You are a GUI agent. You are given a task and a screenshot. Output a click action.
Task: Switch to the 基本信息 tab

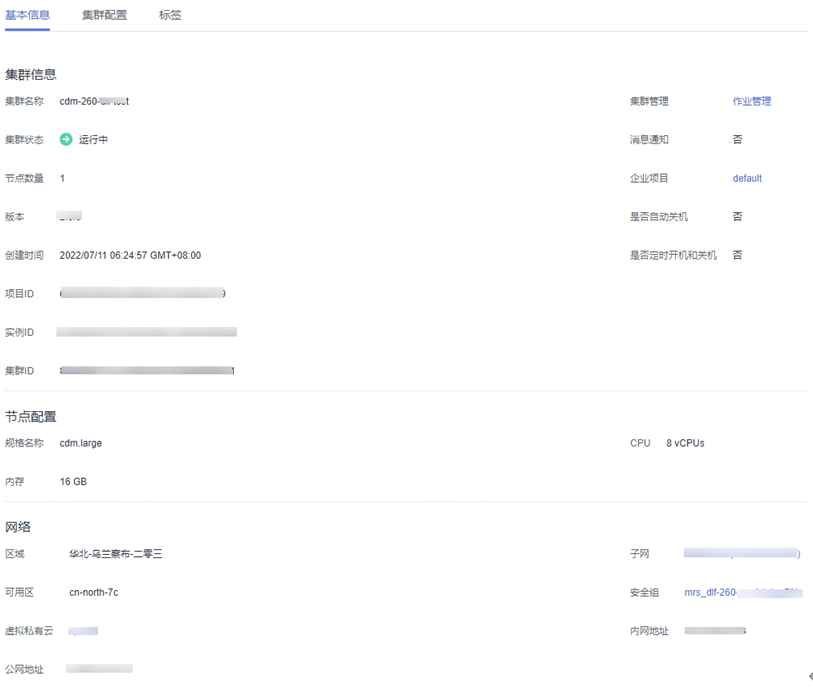(x=27, y=15)
